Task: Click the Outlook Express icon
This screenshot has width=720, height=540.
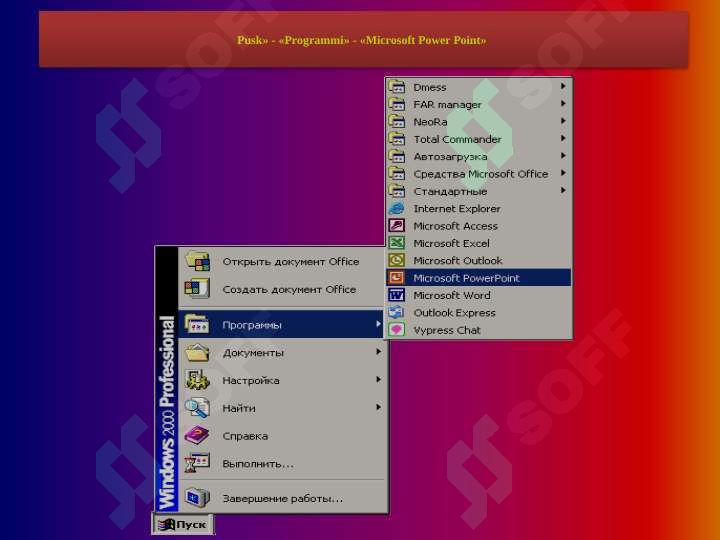Action: click(396, 312)
